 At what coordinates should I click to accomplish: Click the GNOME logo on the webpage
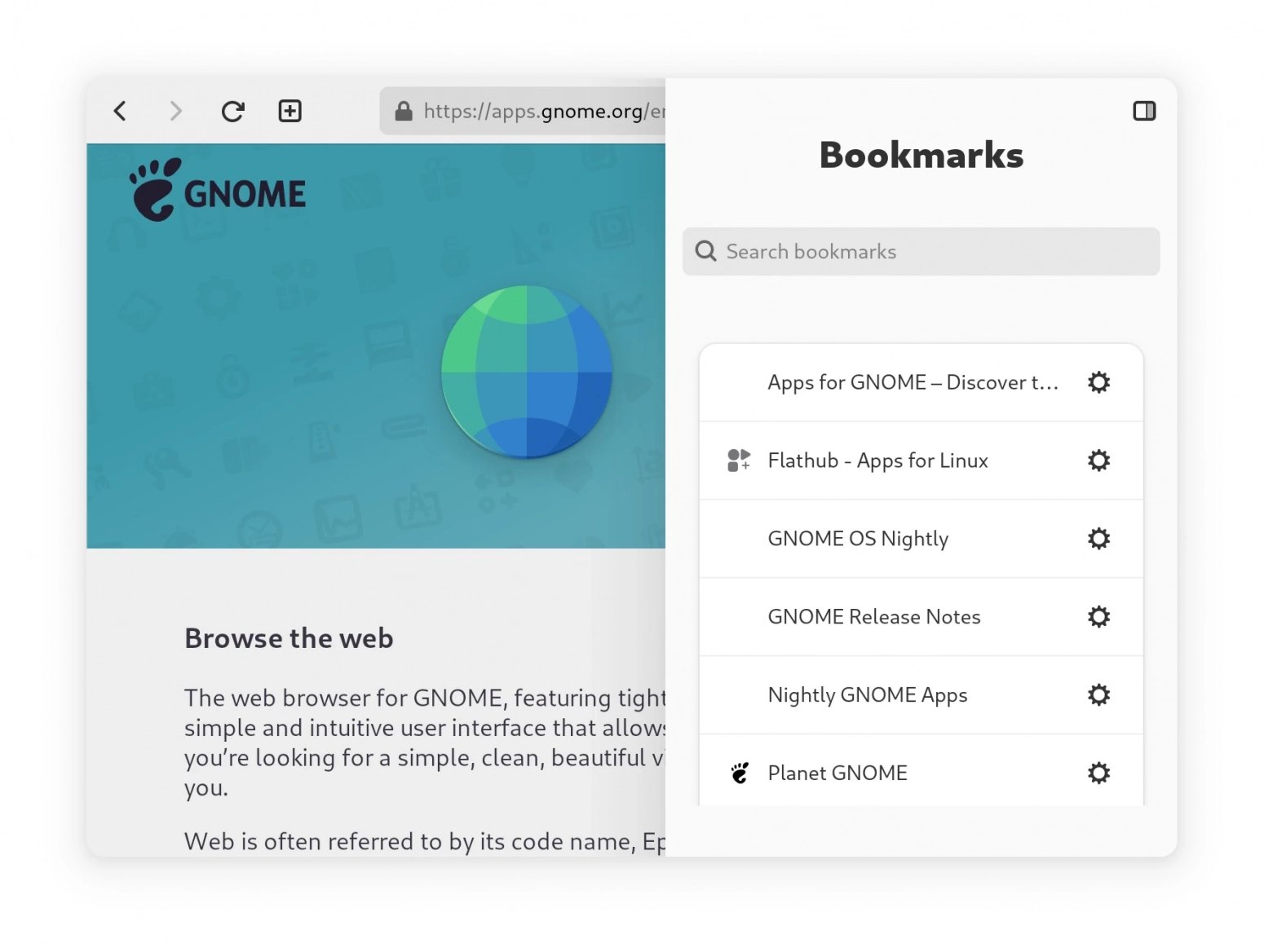click(x=217, y=190)
